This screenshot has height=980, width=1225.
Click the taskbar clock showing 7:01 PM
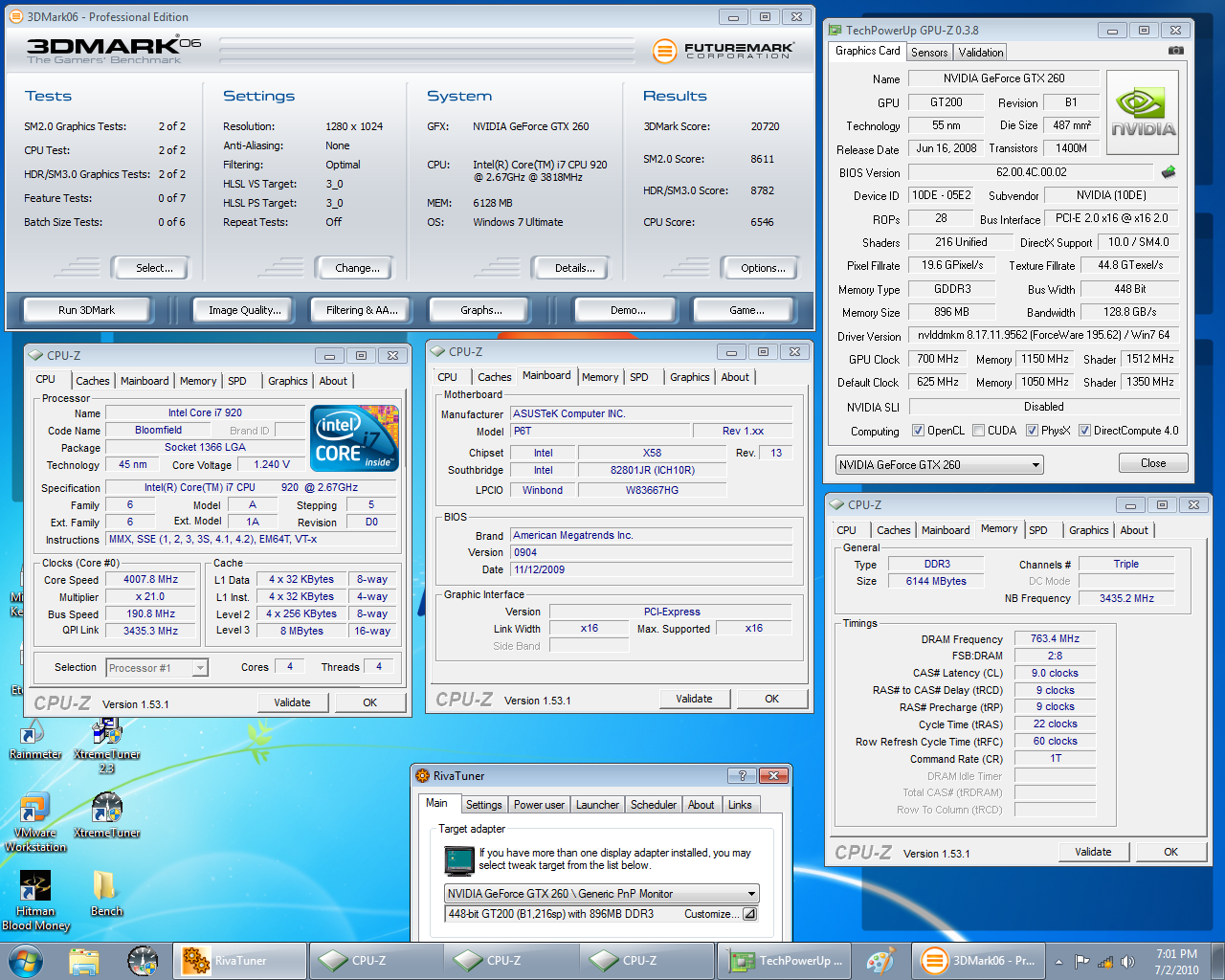(x=1176, y=961)
